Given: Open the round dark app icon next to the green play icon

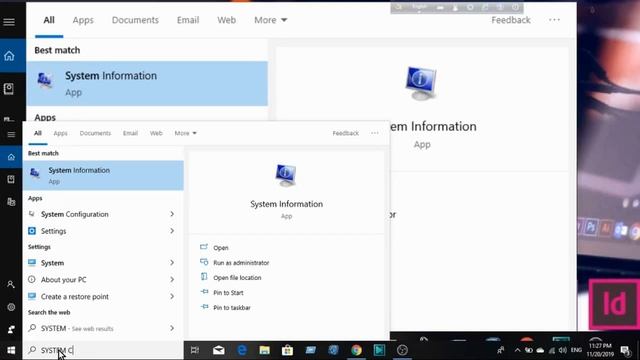Looking at the screenshot, I should point(402,350).
